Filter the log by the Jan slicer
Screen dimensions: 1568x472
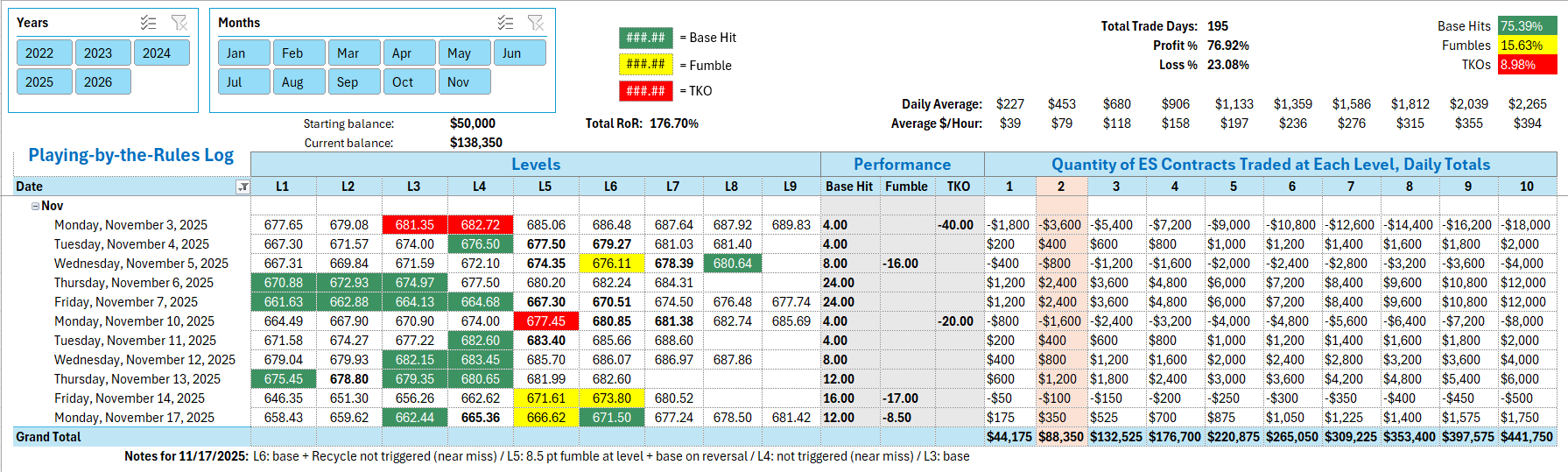[x=243, y=53]
